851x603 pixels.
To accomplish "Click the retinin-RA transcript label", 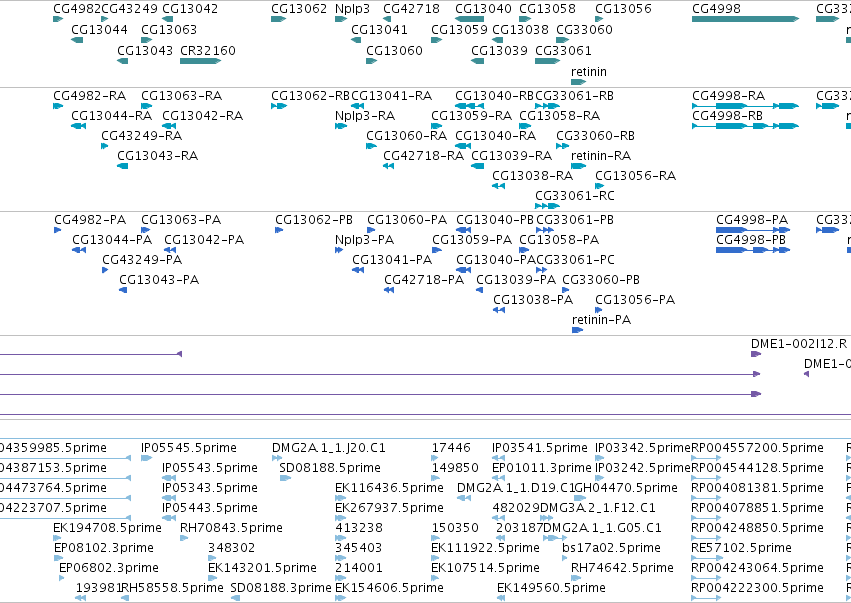I will tap(601, 156).
